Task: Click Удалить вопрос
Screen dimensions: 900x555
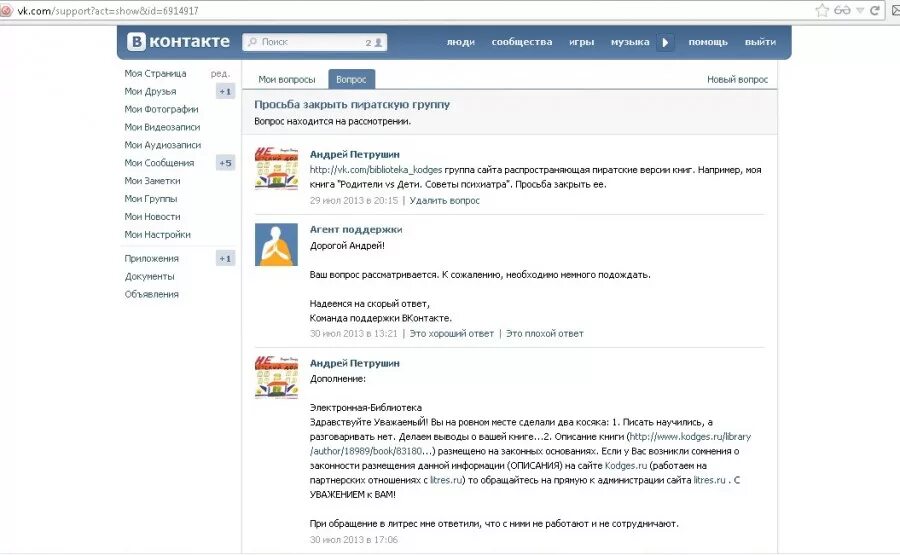Action: point(444,200)
